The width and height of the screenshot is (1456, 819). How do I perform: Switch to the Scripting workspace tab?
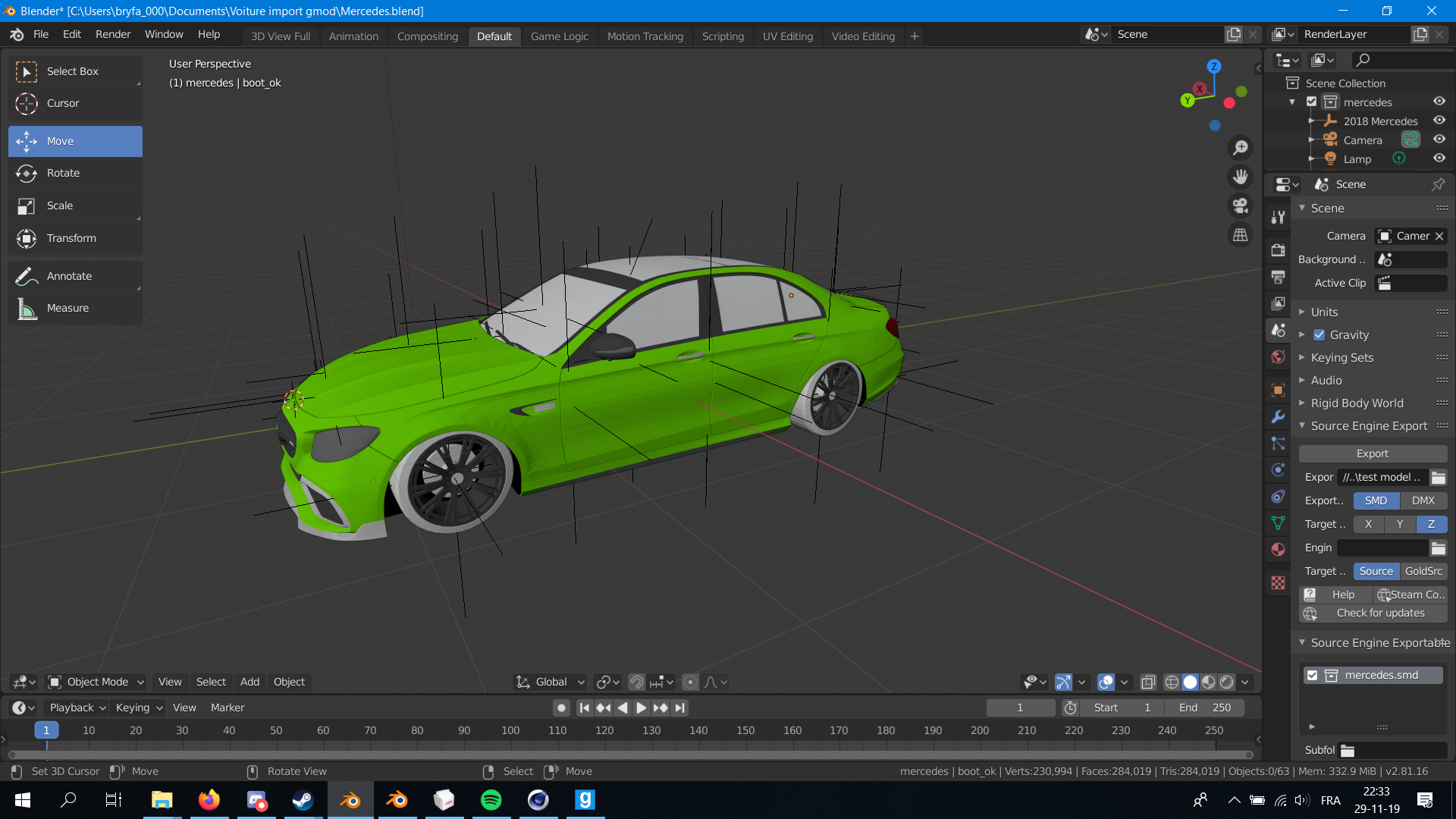pos(723,36)
